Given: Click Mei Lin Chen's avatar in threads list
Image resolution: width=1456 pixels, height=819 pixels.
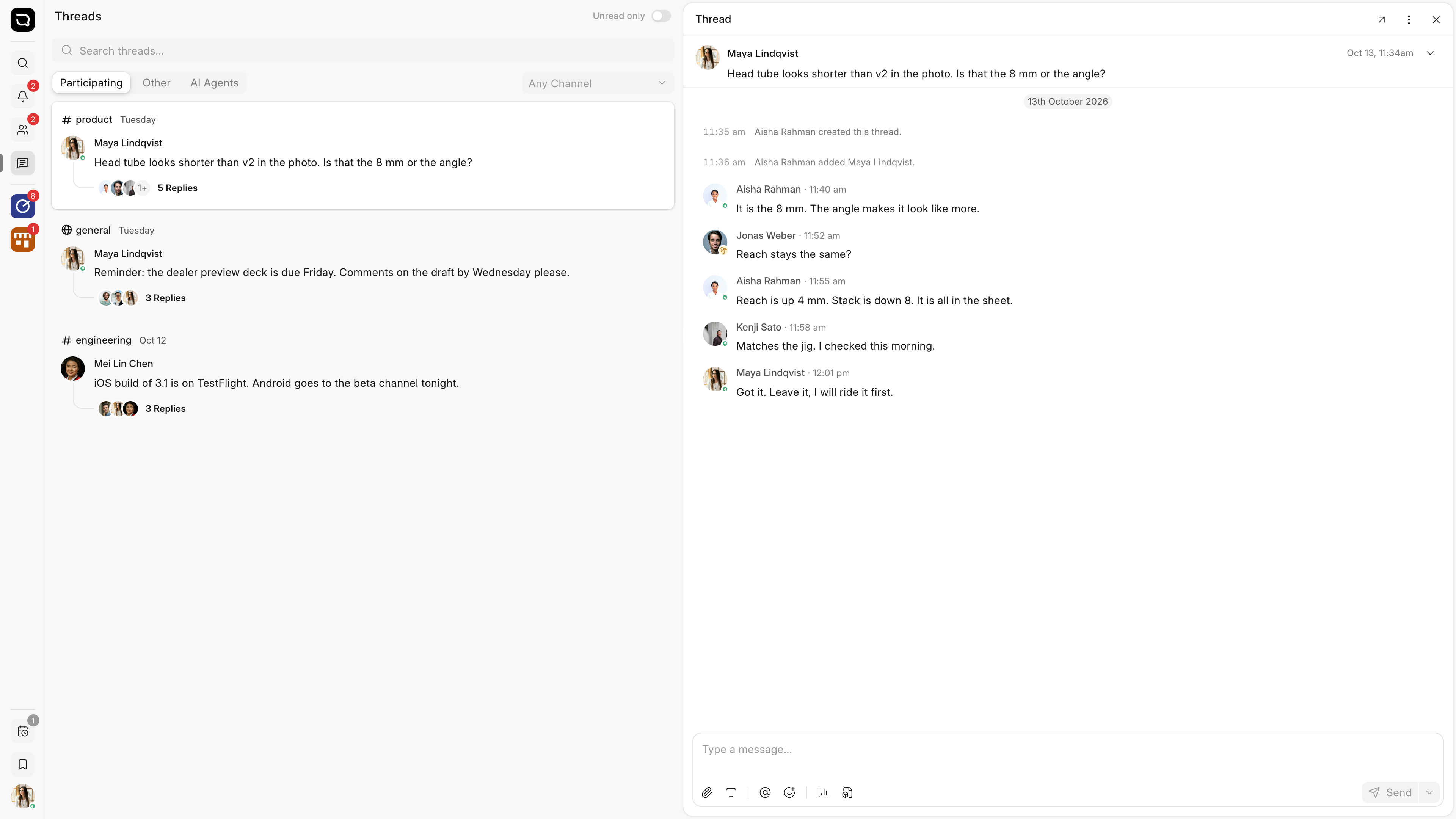Looking at the screenshot, I should pos(72,369).
